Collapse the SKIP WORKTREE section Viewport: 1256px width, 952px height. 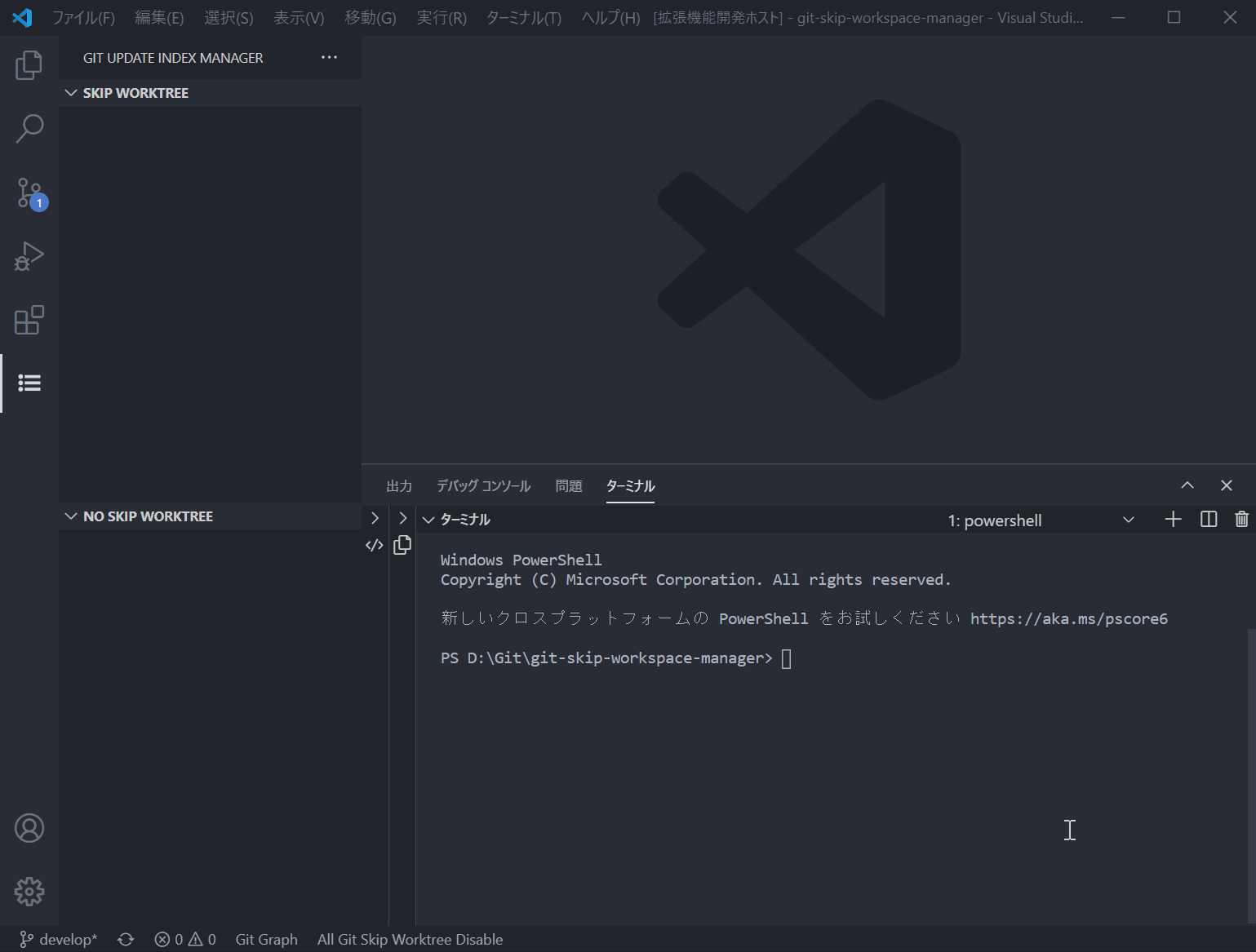tap(71, 93)
